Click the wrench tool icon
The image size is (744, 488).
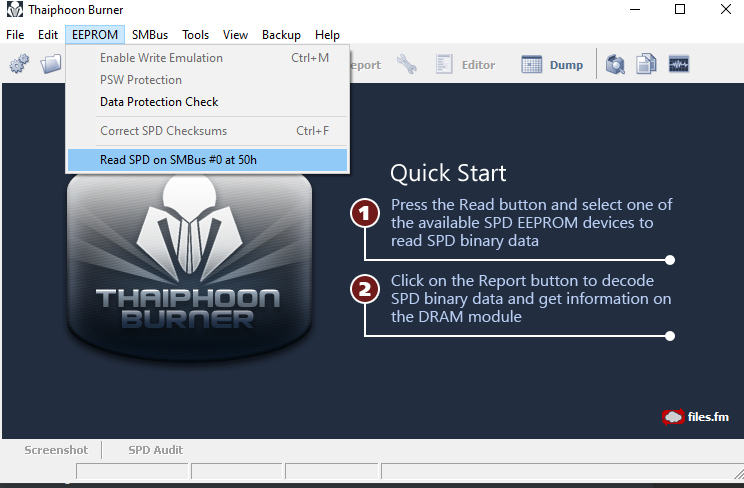[x=407, y=64]
